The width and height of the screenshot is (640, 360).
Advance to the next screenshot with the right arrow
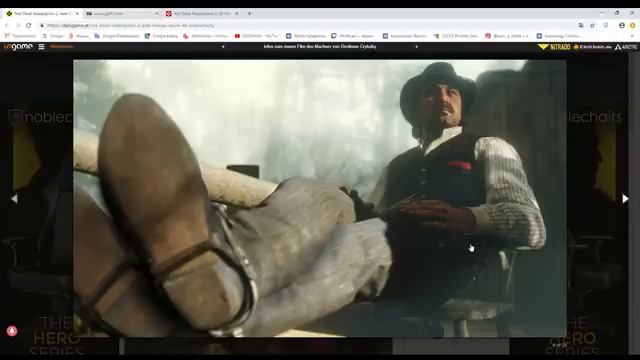coord(625,199)
